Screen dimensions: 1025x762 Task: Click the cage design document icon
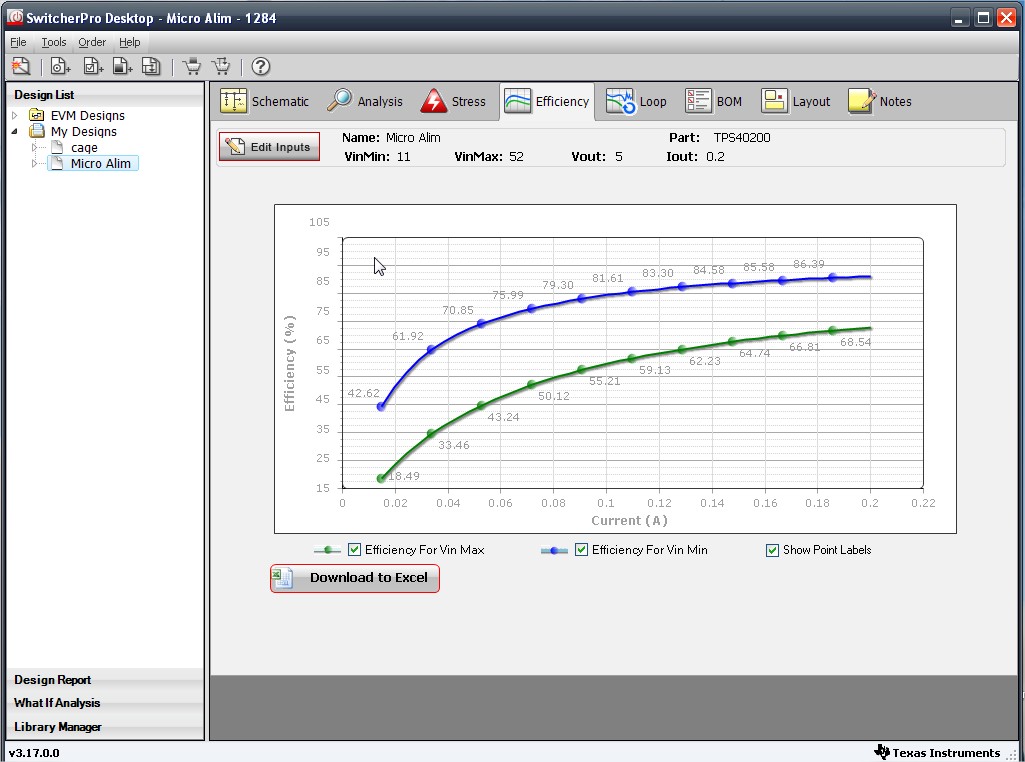coord(57,147)
